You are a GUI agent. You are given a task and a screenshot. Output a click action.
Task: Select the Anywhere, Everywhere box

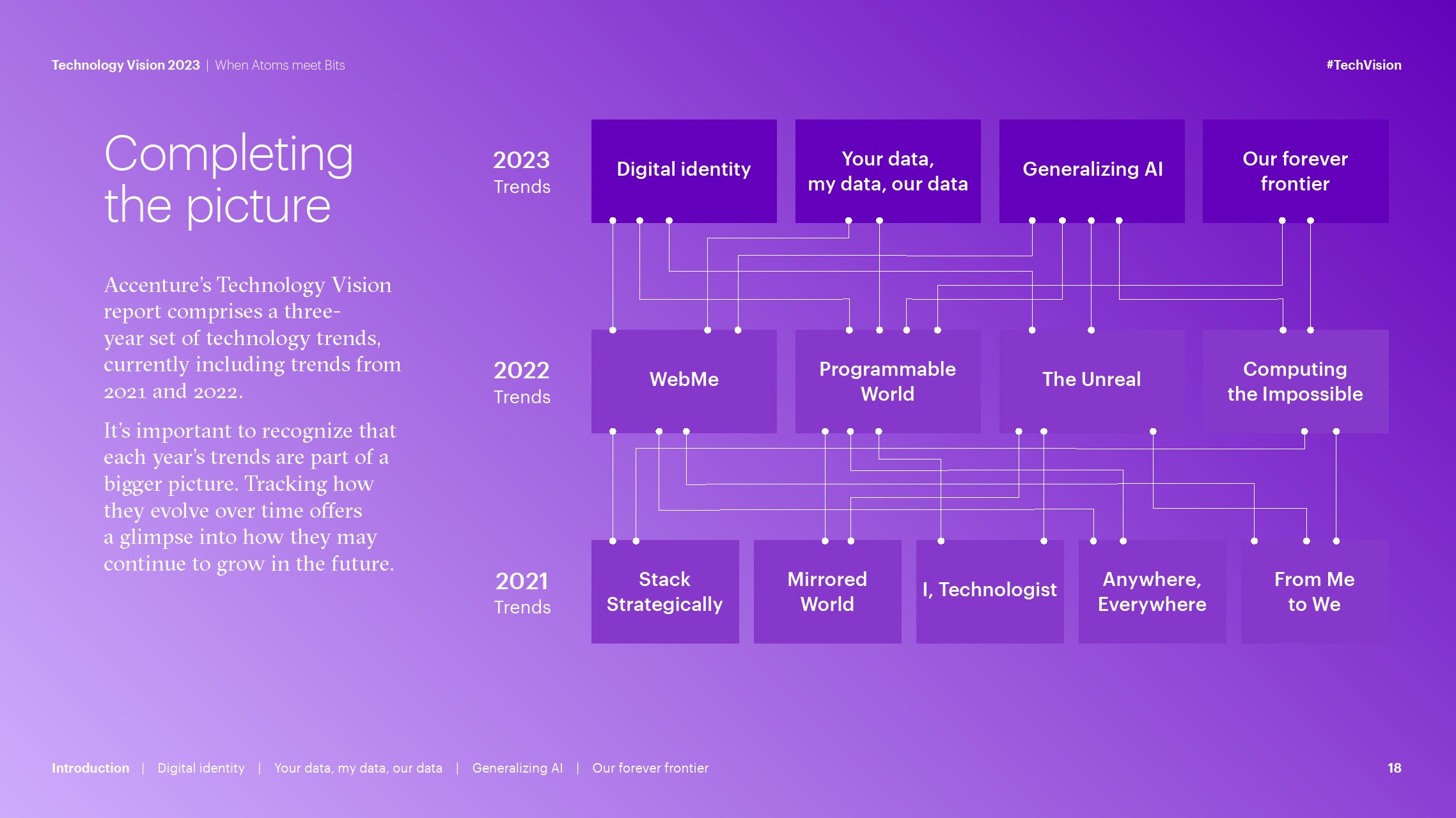1152,591
